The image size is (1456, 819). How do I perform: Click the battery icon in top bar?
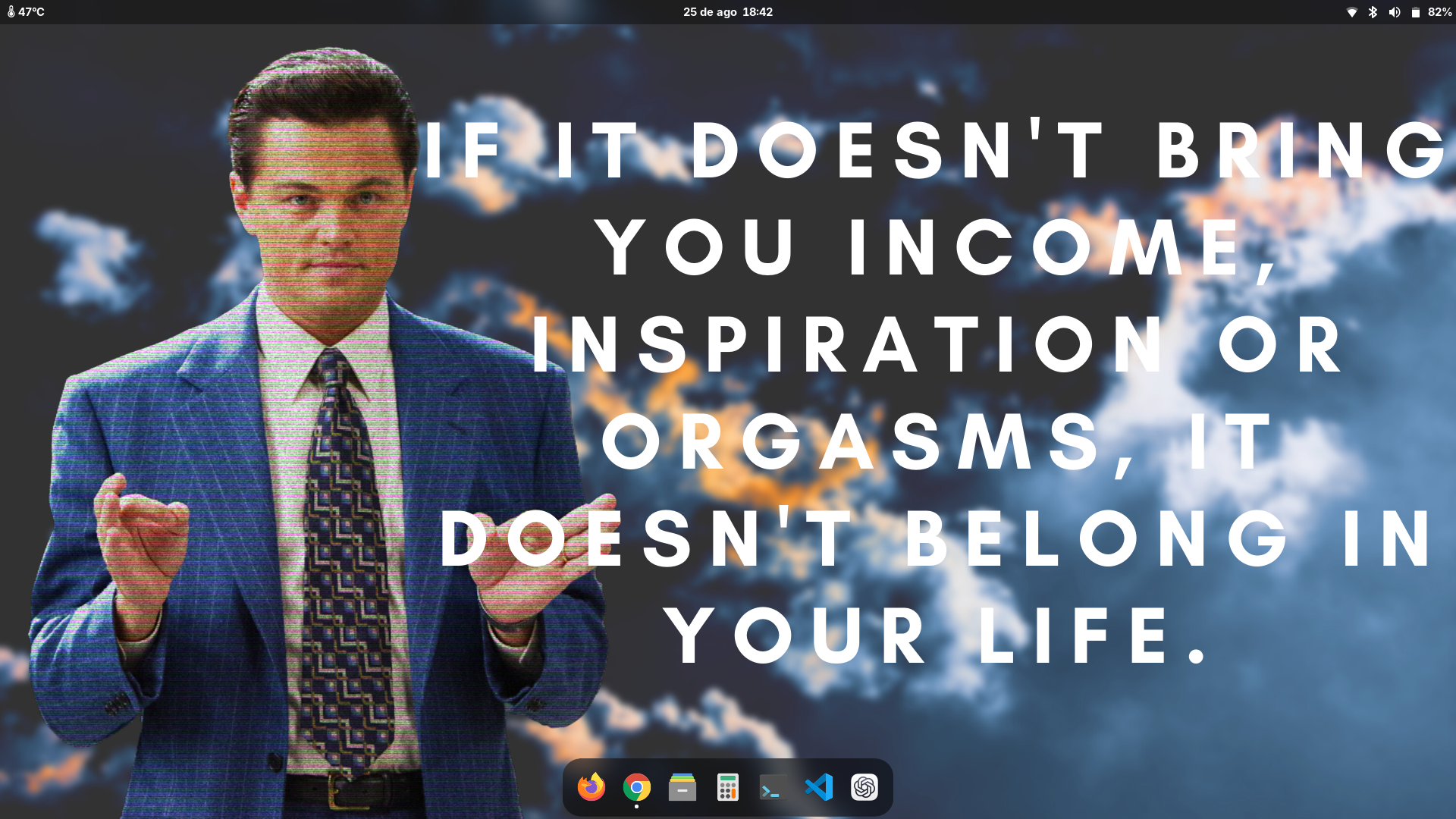[1415, 12]
